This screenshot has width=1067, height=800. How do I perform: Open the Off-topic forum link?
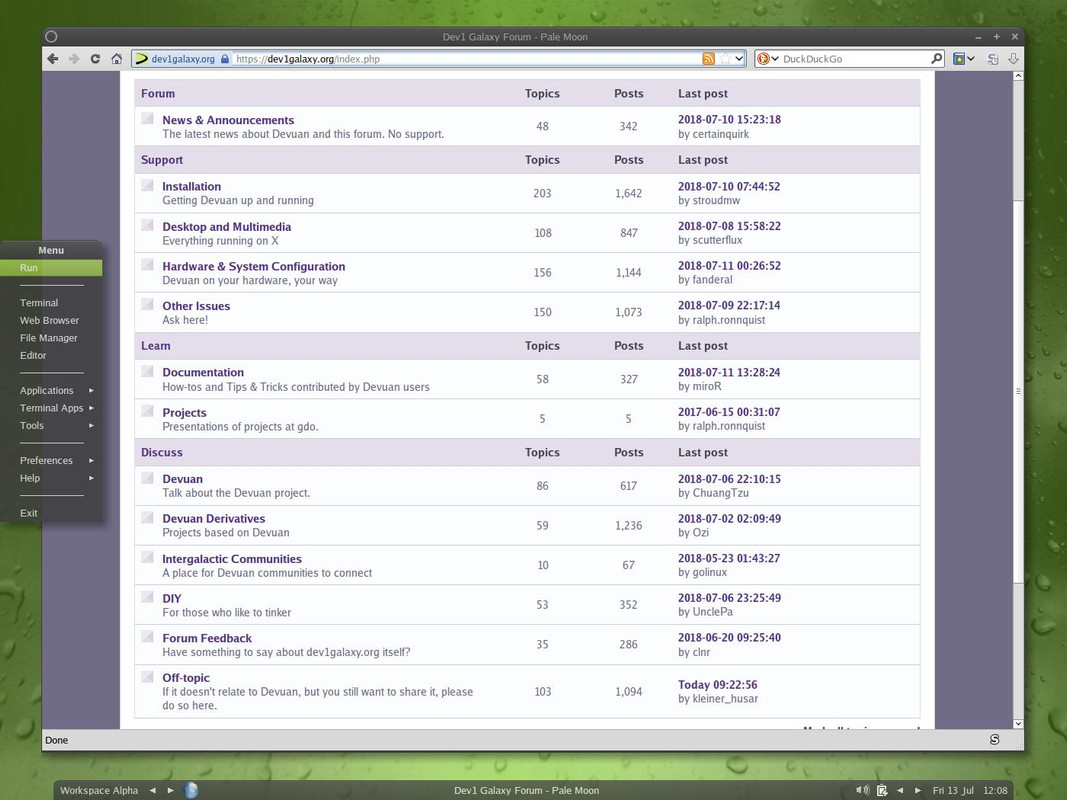tap(186, 678)
